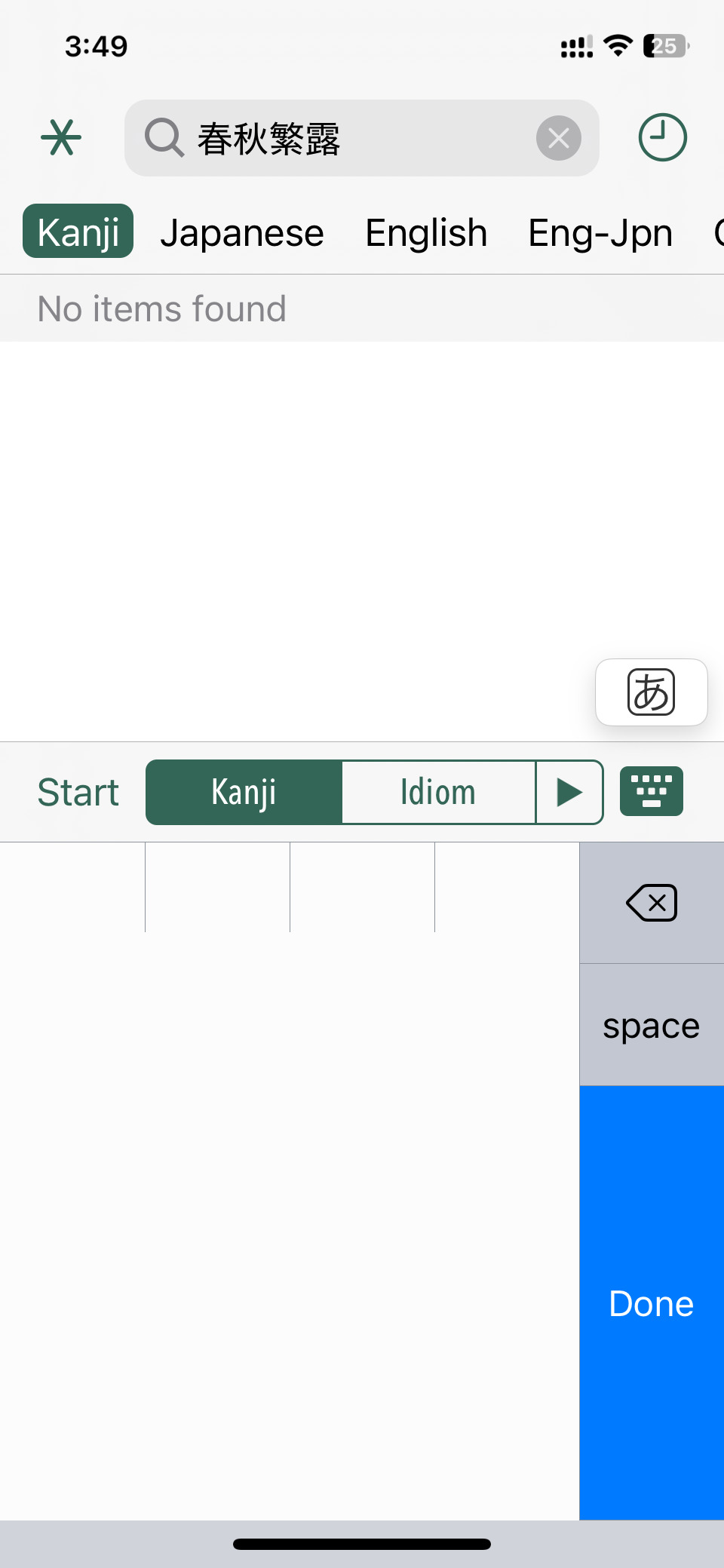Switch input with the あ button

pyautogui.click(x=652, y=692)
